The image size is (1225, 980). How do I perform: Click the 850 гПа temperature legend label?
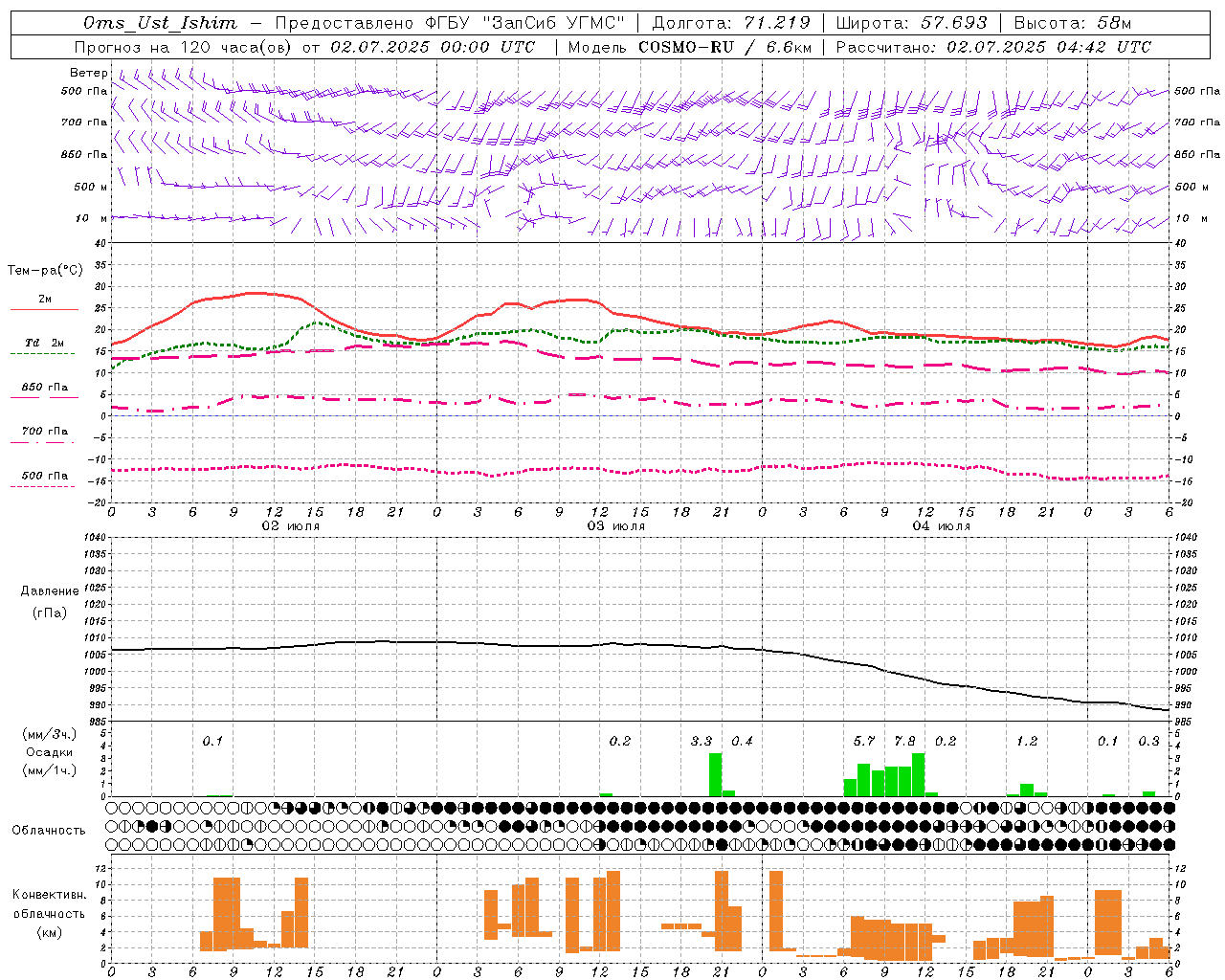(45, 388)
